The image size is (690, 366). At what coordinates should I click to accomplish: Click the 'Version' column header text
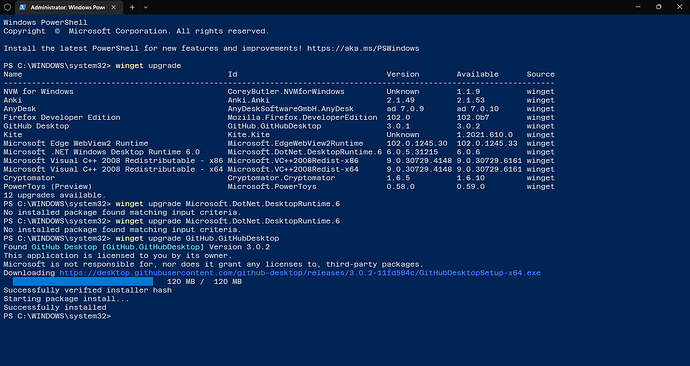tap(403, 74)
